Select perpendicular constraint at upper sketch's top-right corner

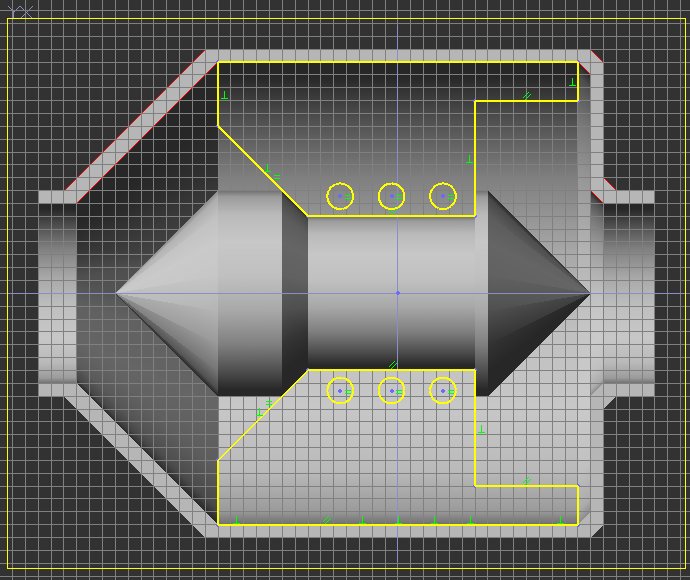(572, 84)
